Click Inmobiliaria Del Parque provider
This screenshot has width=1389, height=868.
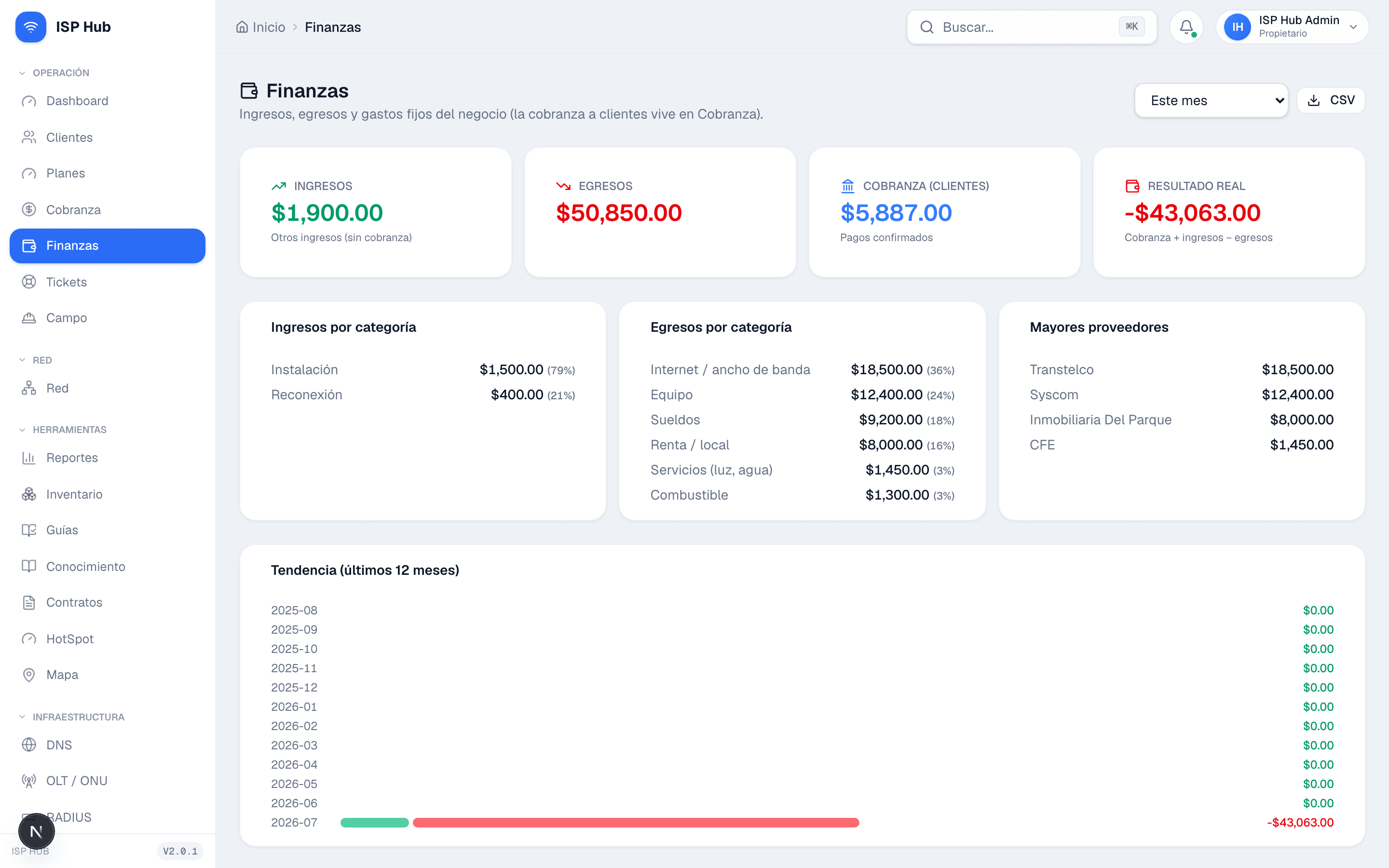point(1181,420)
